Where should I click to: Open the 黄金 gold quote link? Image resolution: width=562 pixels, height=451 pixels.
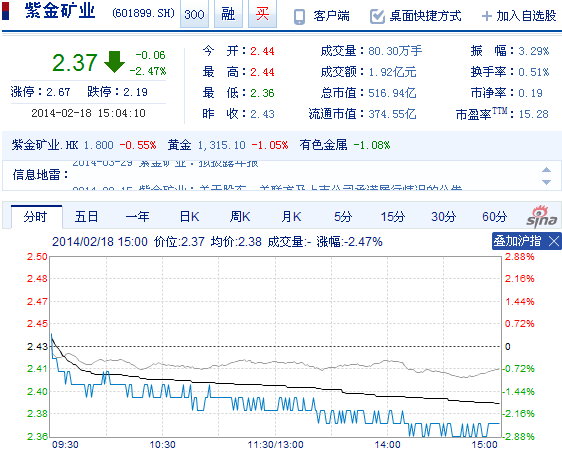[x=179, y=145]
